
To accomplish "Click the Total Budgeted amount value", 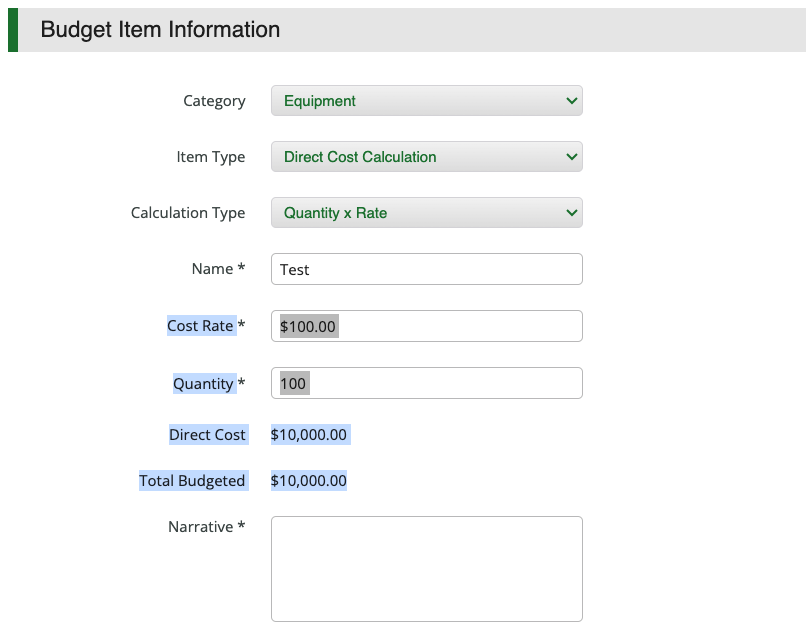I will point(309,481).
